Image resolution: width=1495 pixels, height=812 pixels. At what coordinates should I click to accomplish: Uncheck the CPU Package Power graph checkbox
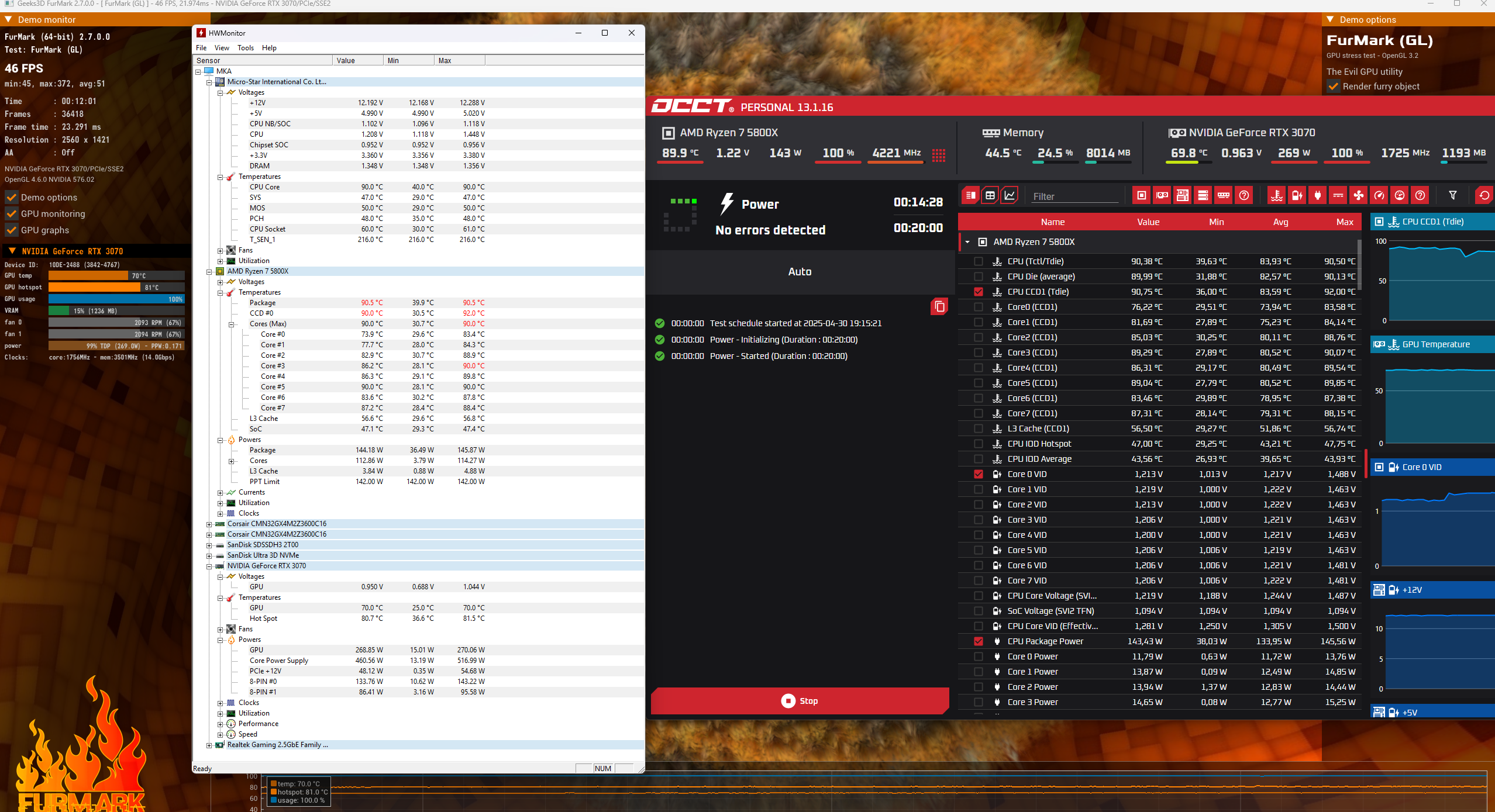(979, 641)
